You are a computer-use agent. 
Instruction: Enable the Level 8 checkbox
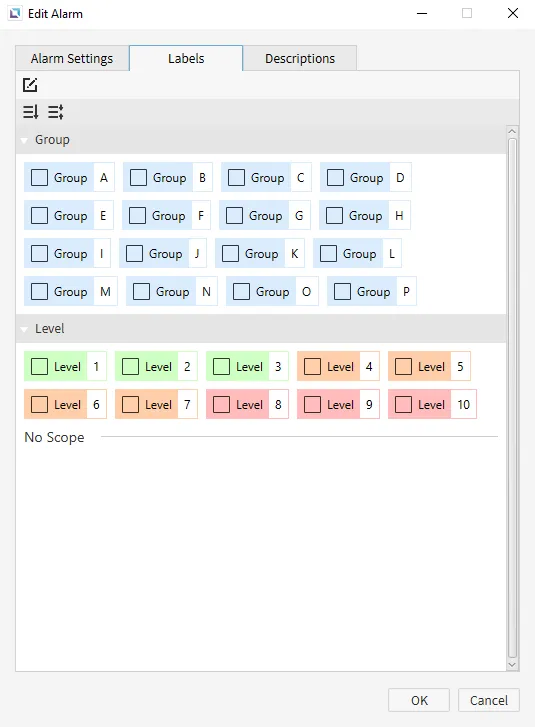point(221,404)
